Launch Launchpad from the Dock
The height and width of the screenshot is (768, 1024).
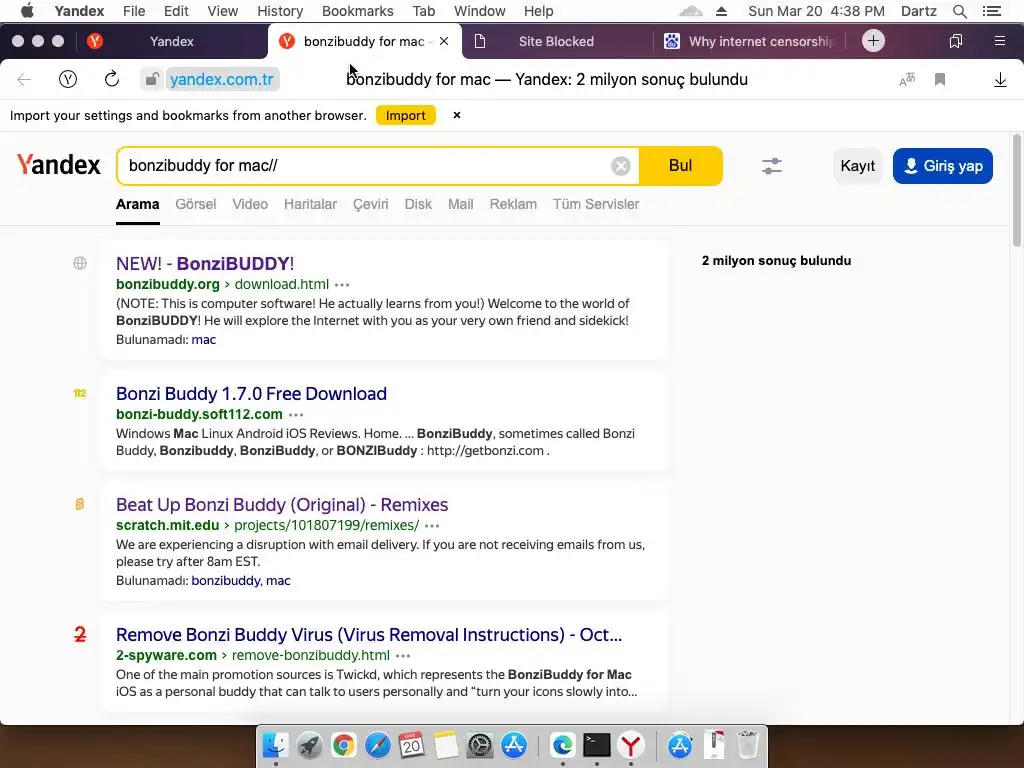click(x=309, y=745)
